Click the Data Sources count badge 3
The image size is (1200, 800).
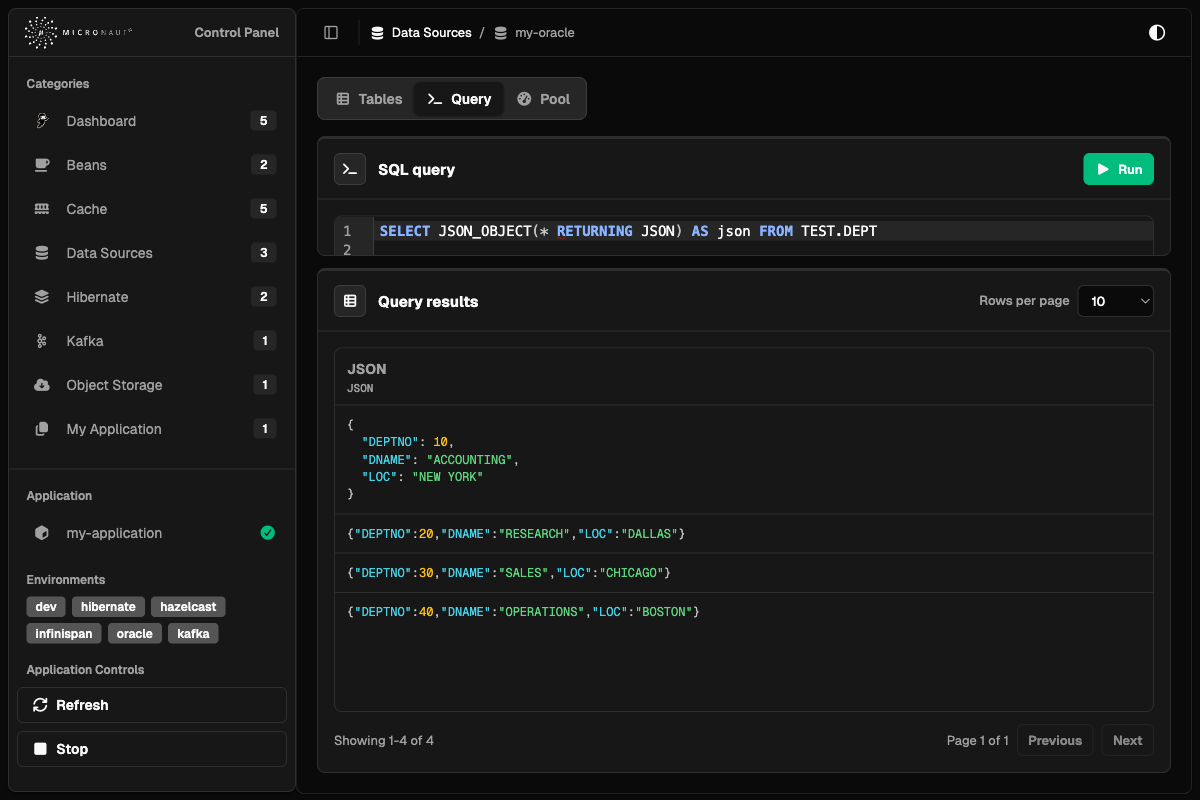pyautogui.click(x=263, y=253)
